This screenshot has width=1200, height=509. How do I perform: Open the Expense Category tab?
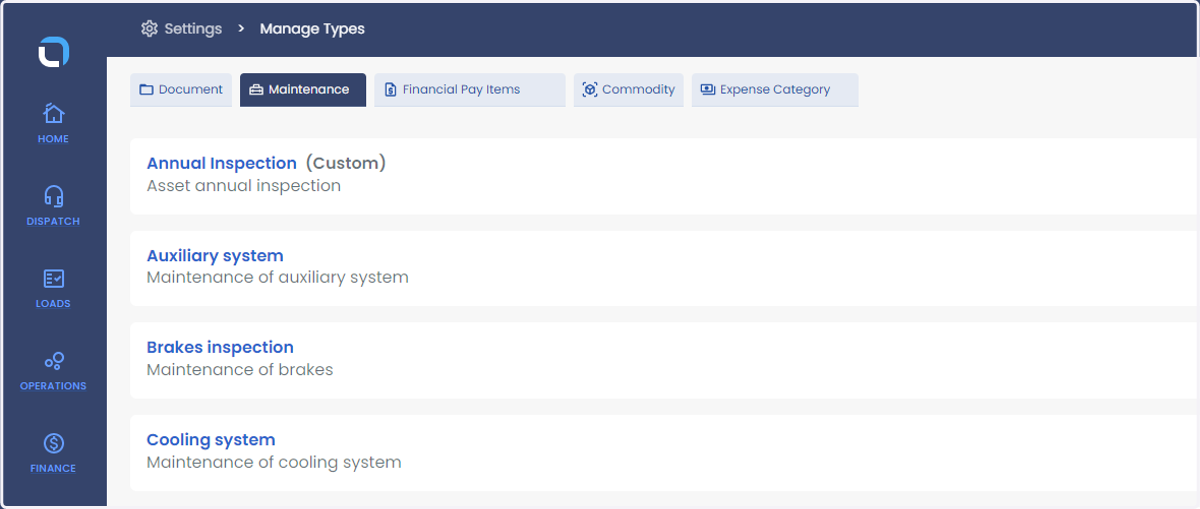tap(775, 90)
